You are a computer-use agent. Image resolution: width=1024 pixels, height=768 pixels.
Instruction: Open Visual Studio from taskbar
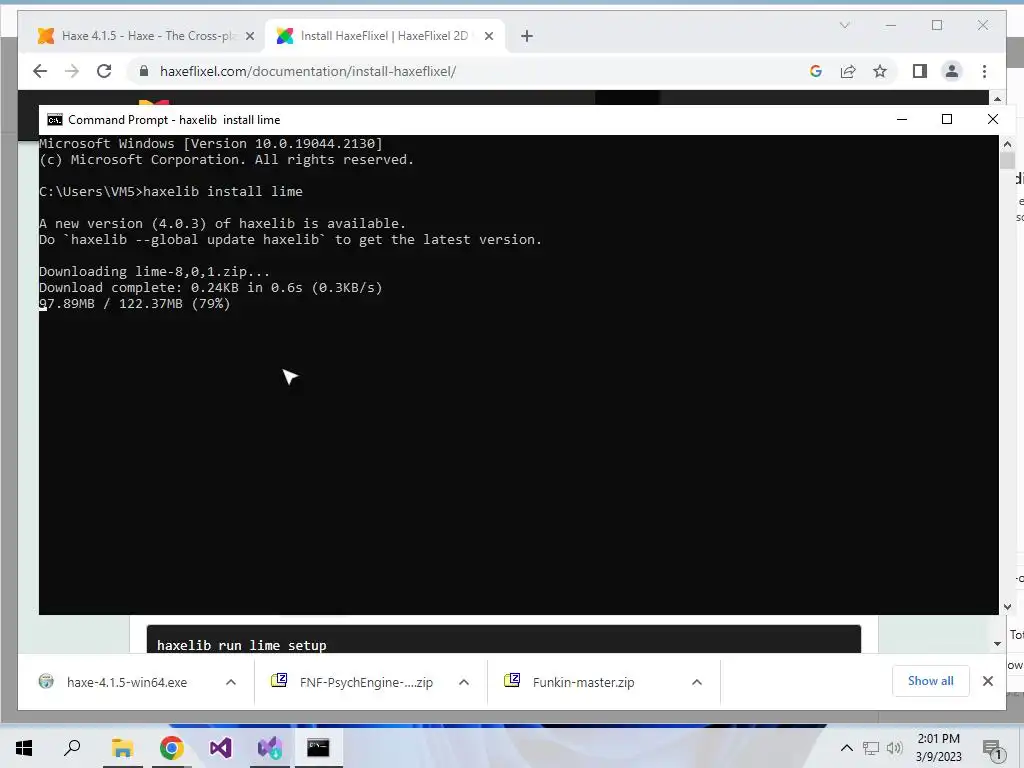[x=221, y=748]
